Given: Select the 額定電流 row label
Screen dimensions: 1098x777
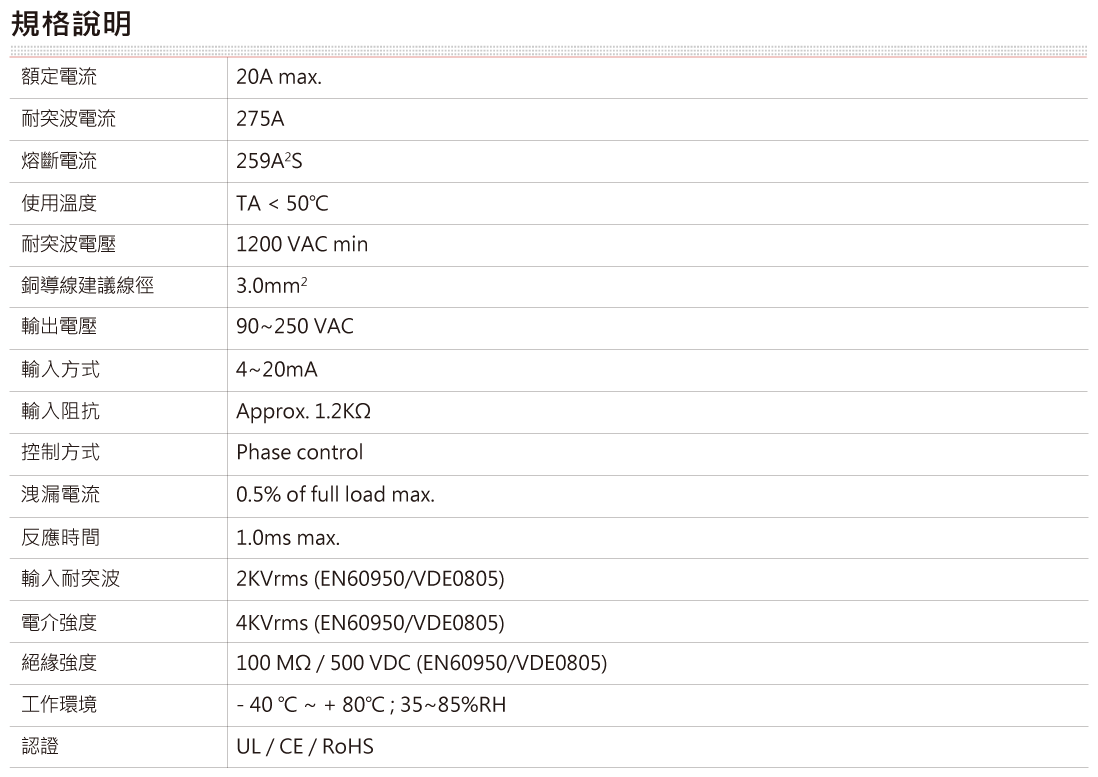Looking at the screenshot, I should pos(59,77).
